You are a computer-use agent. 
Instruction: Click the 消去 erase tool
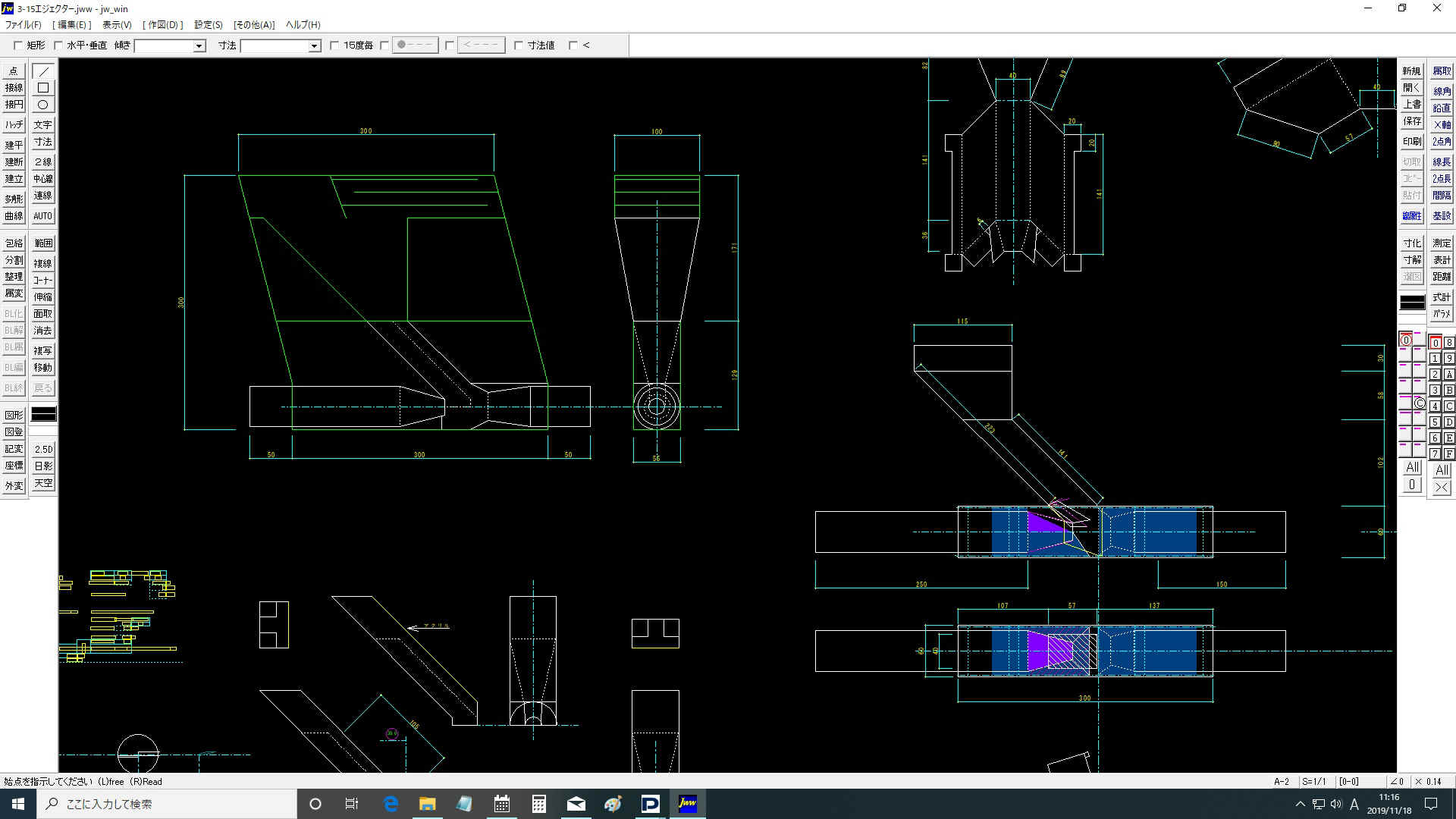(43, 331)
